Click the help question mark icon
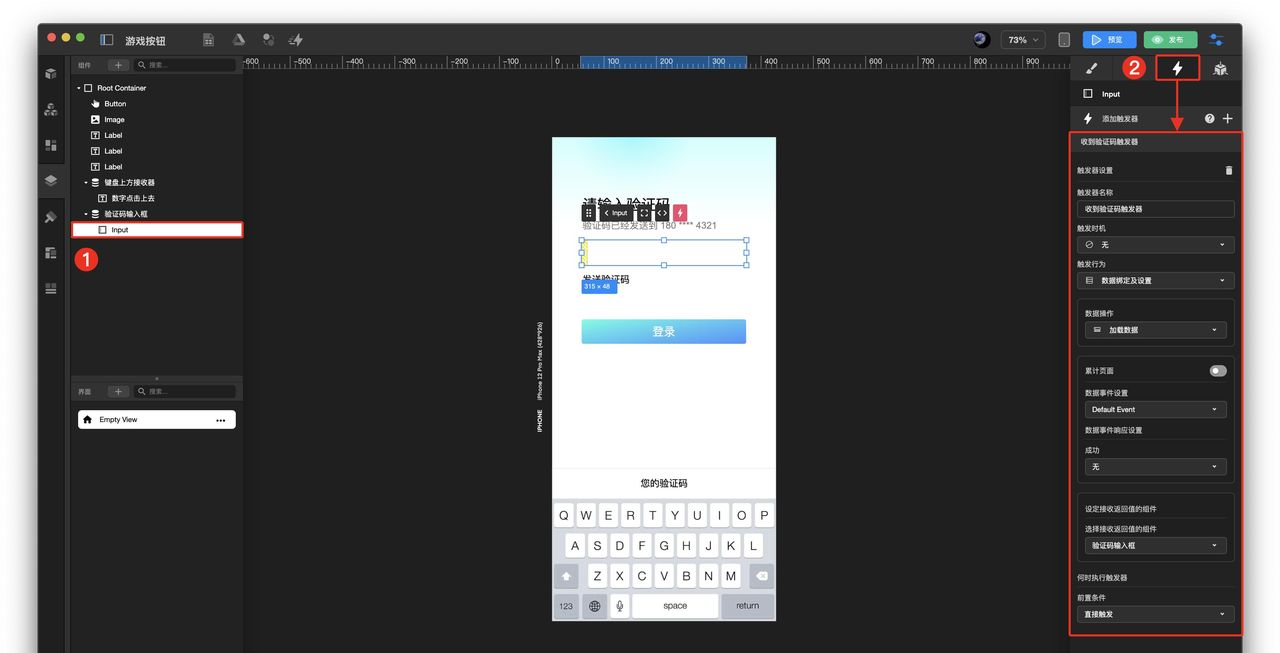Screen dimensions: 1280x653 [1210, 118]
